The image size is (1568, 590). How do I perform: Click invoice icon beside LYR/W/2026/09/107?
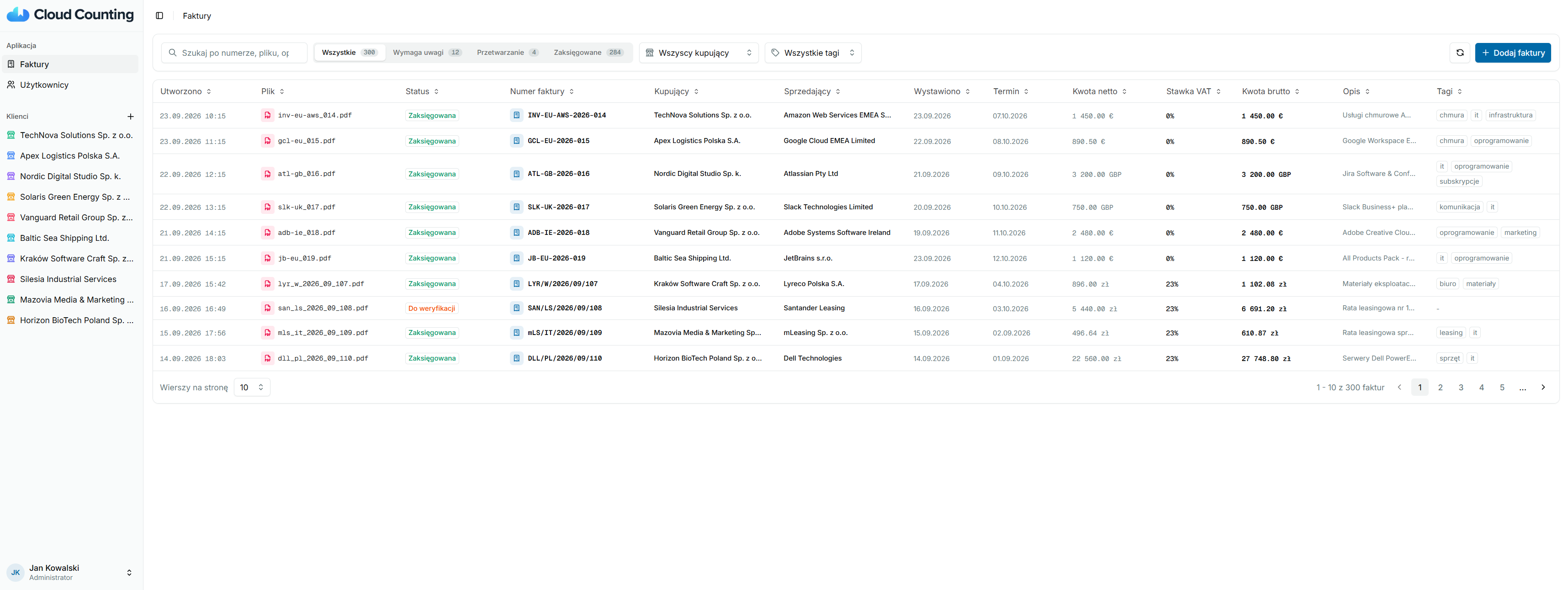(516, 284)
